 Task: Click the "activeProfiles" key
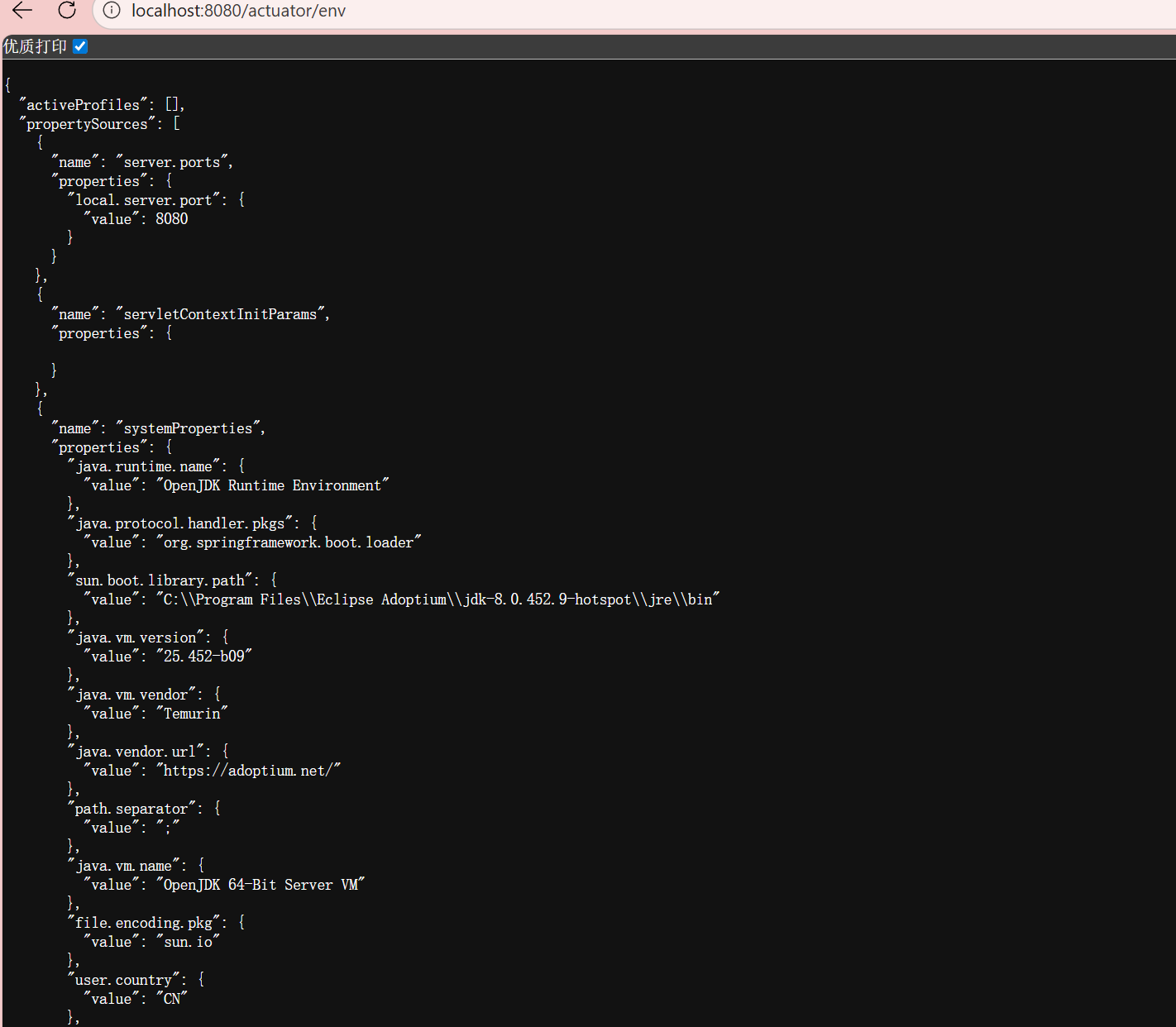pos(83,105)
